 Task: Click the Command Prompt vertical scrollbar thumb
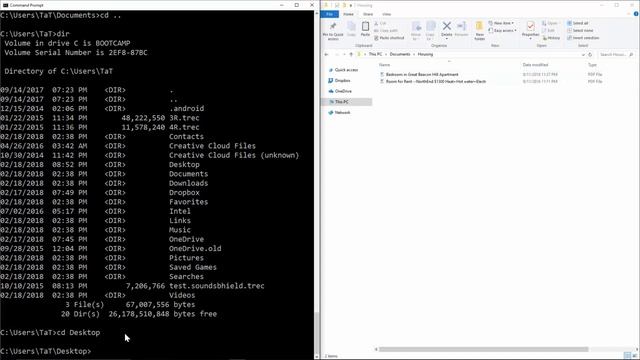(x=316, y=333)
